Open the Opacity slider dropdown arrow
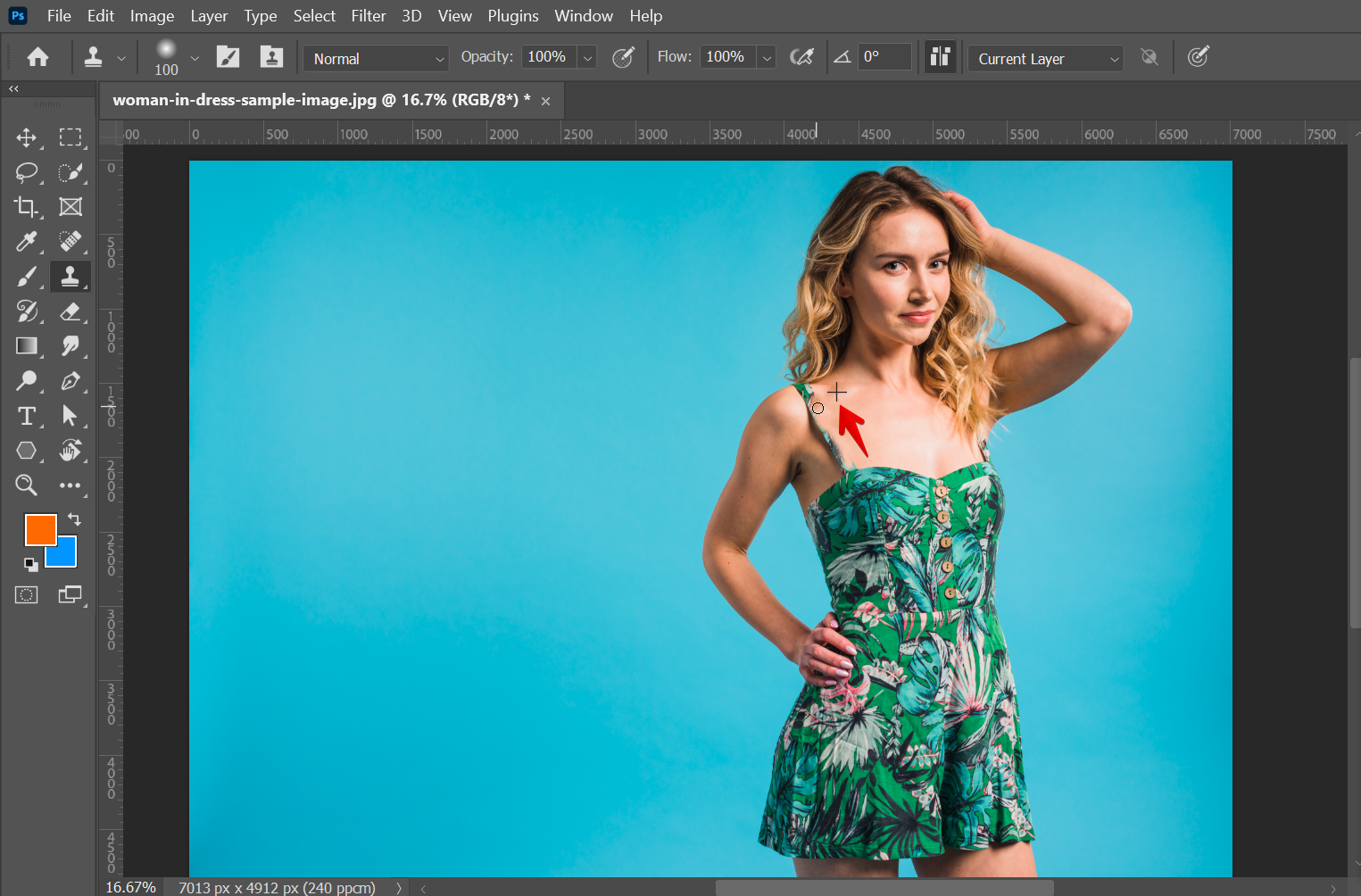1361x896 pixels. coord(587,59)
